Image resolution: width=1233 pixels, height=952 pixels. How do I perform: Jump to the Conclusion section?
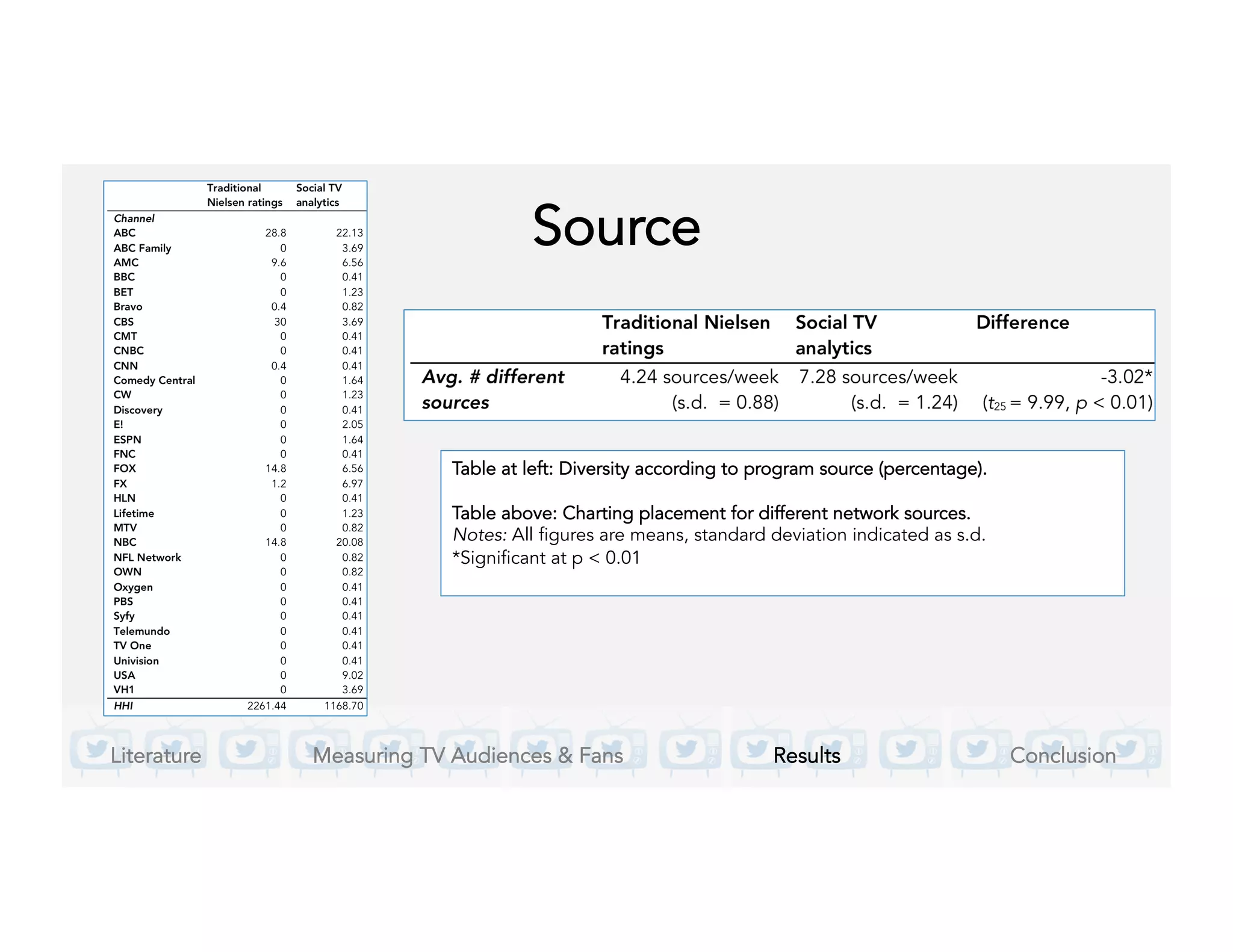1063,755
